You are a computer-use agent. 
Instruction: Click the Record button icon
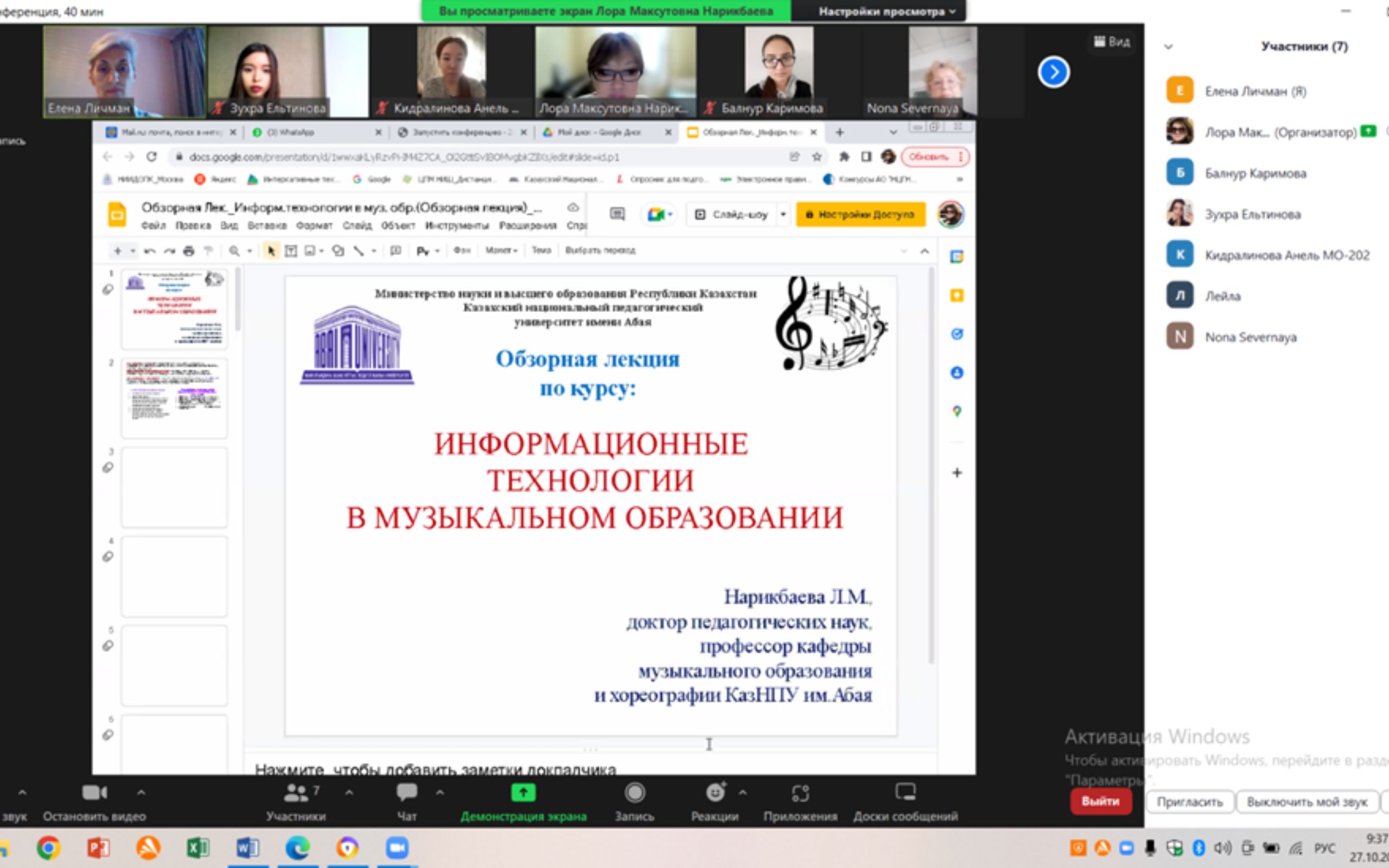634,794
